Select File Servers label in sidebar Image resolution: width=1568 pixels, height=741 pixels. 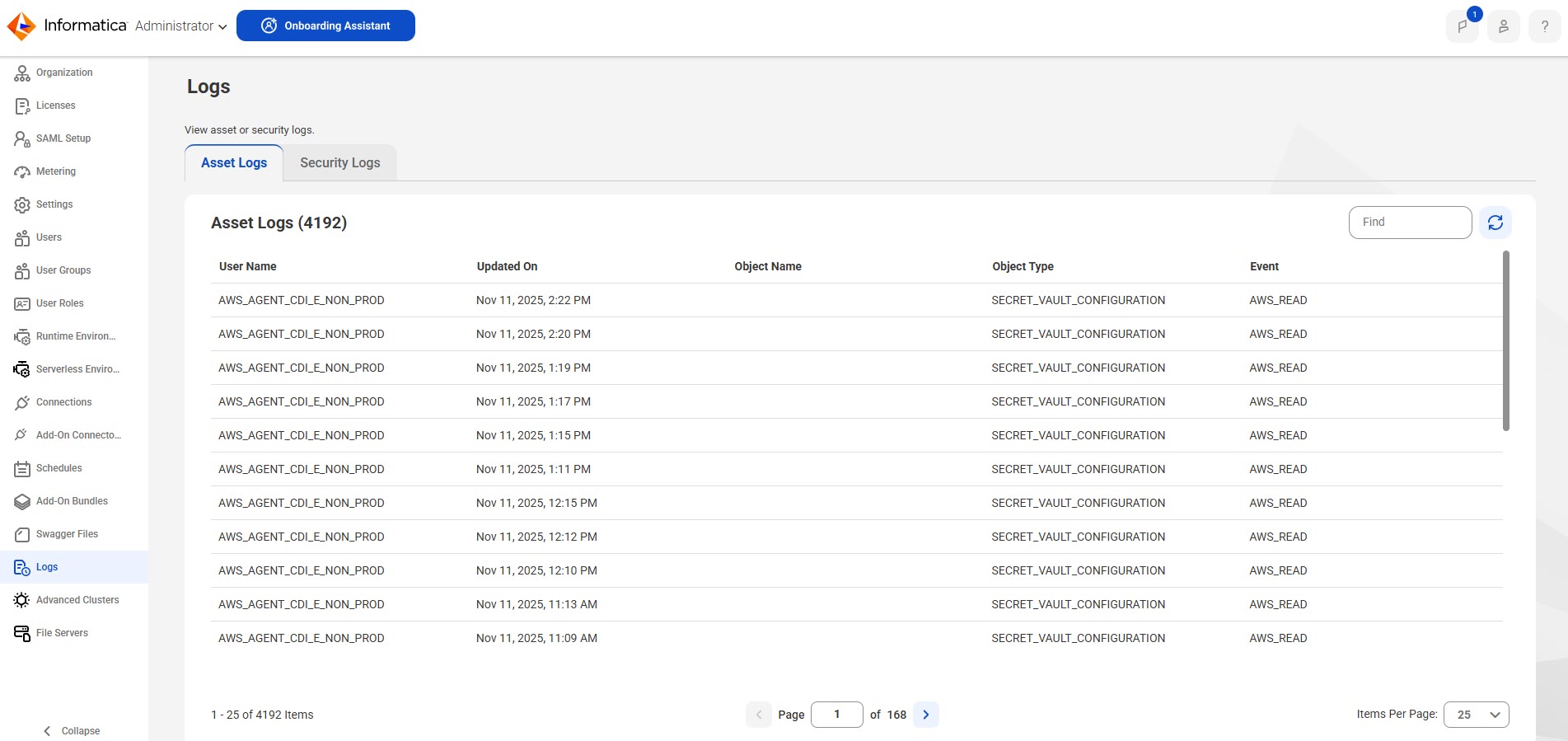(63, 633)
